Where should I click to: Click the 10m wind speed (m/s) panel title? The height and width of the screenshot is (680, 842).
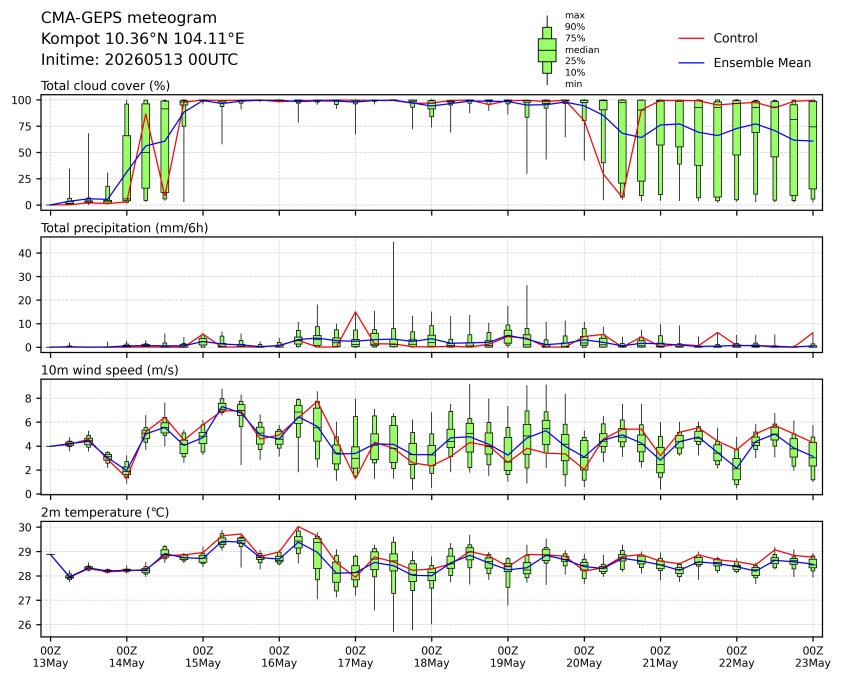tap(110, 370)
